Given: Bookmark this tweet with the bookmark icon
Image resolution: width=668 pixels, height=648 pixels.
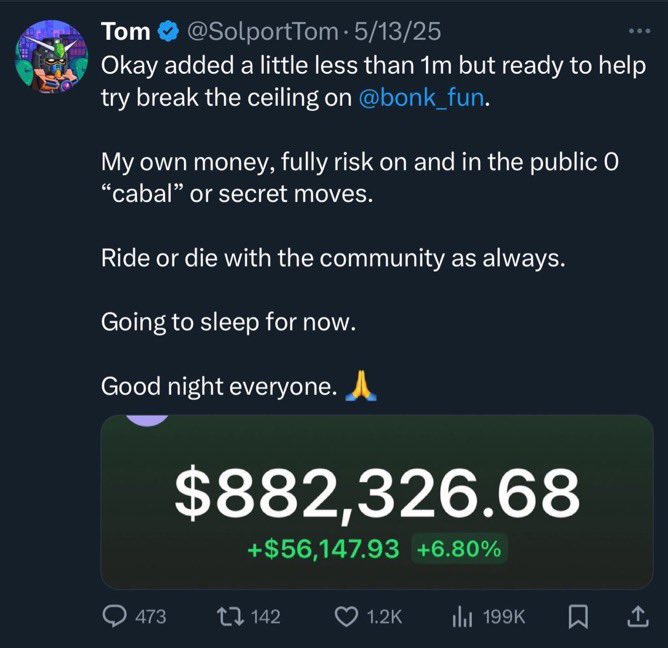Looking at the screenshot, I should tap(578, 617).
